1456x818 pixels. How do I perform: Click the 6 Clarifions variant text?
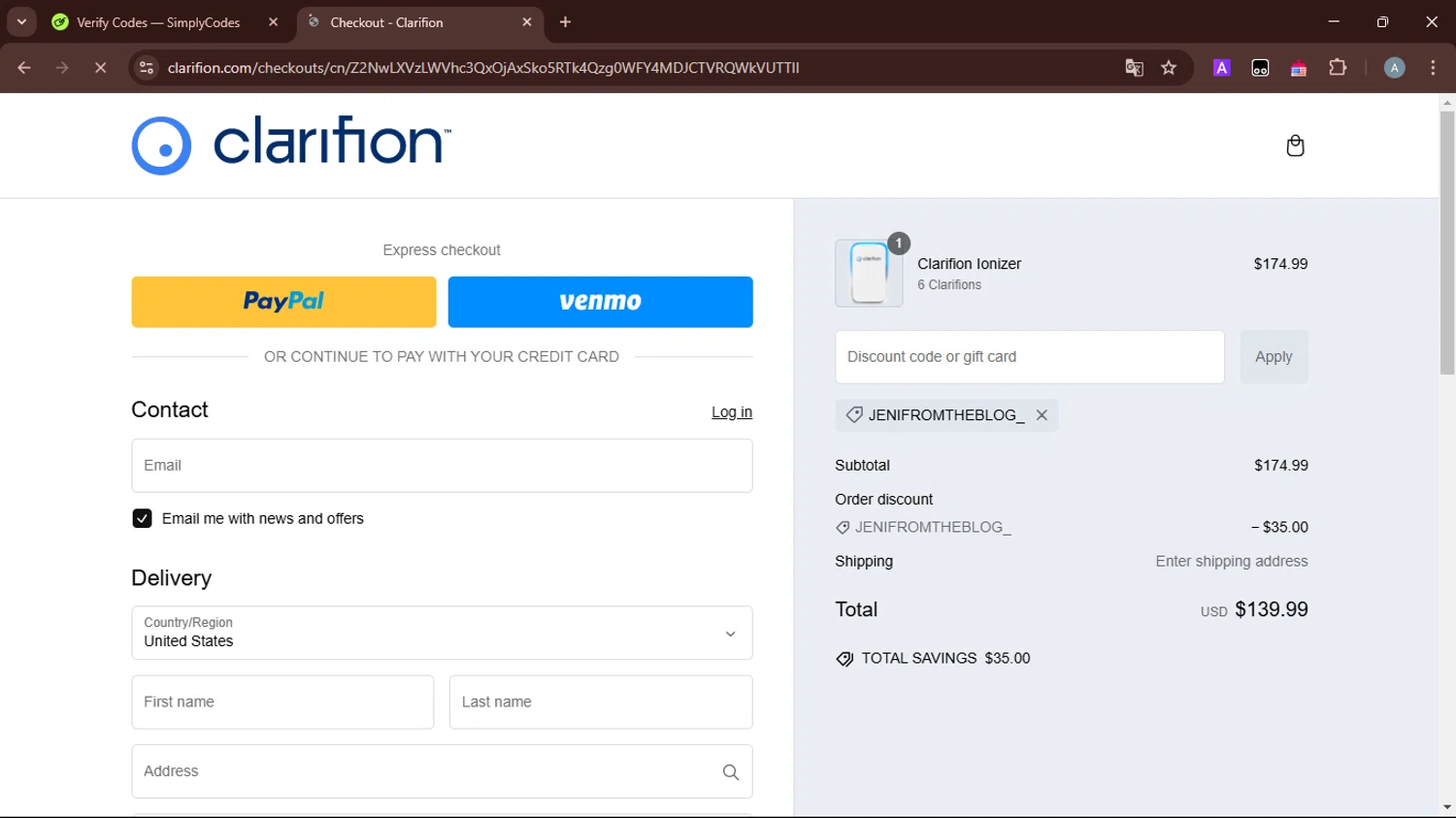(x=949, y=285)
